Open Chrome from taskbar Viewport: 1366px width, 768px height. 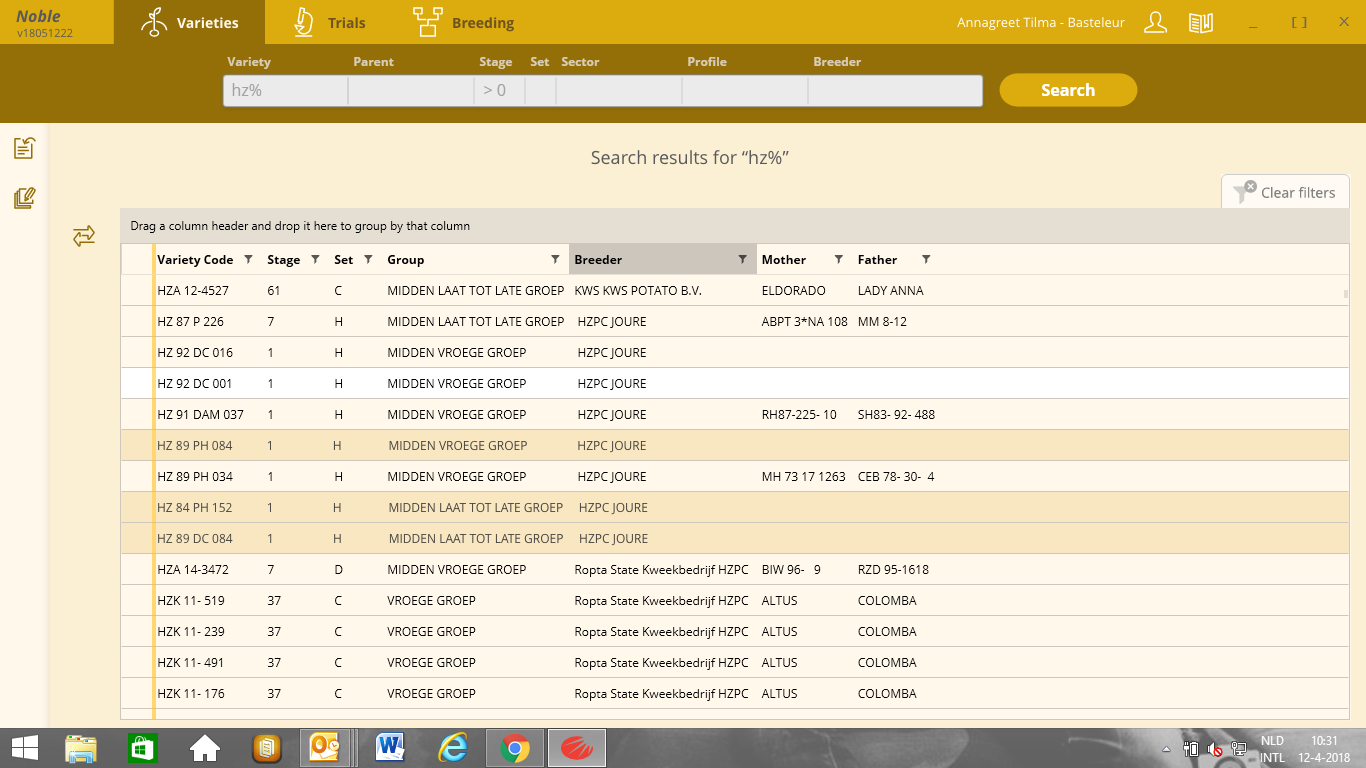(x=515, y=747)
